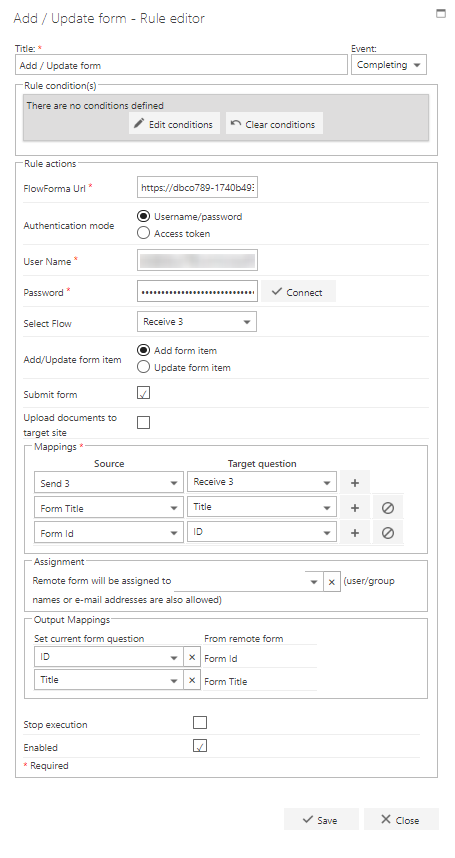The height and width of the screenshot is (858, 455).
Task: Open the Title target question dropdown
Action: click(262, 507)
